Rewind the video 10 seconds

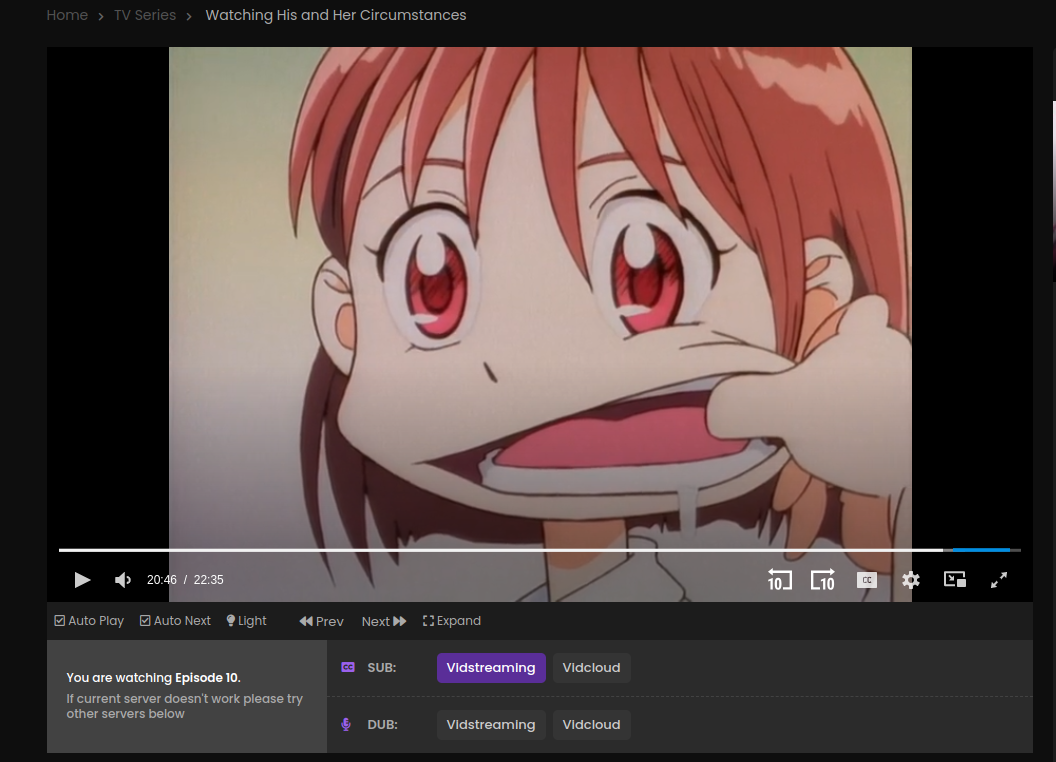(x=779, y=579)
